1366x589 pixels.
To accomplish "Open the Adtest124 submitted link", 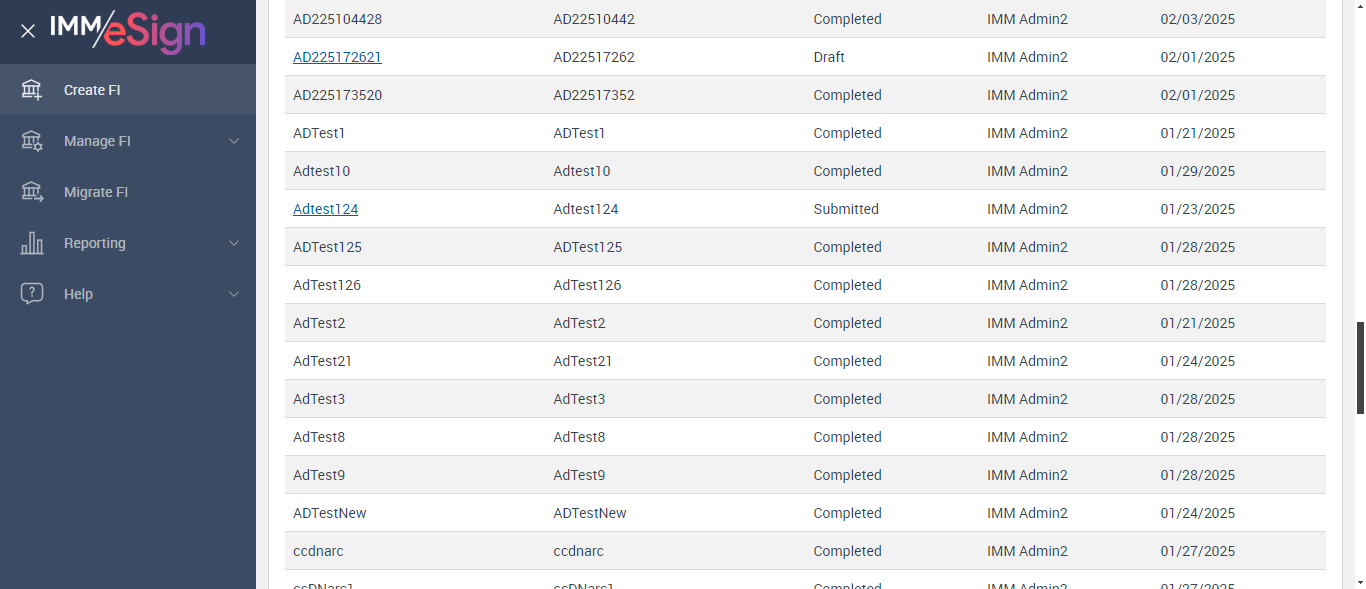I will (x=325, y=209).
